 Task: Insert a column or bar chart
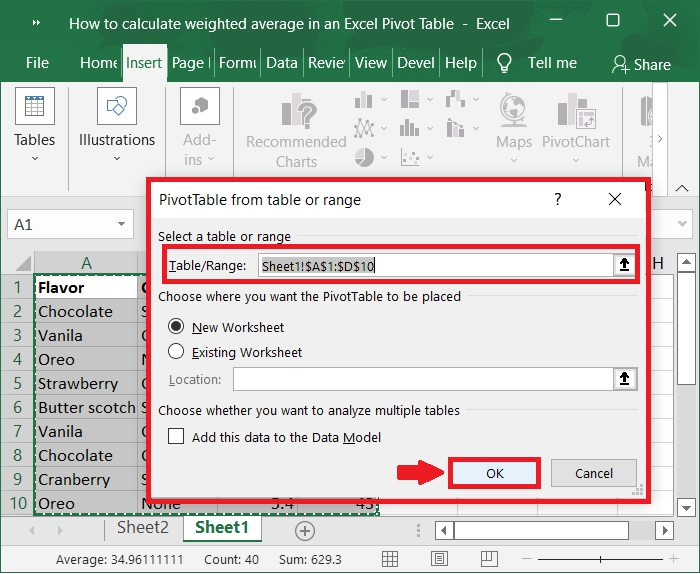point(363,100)
